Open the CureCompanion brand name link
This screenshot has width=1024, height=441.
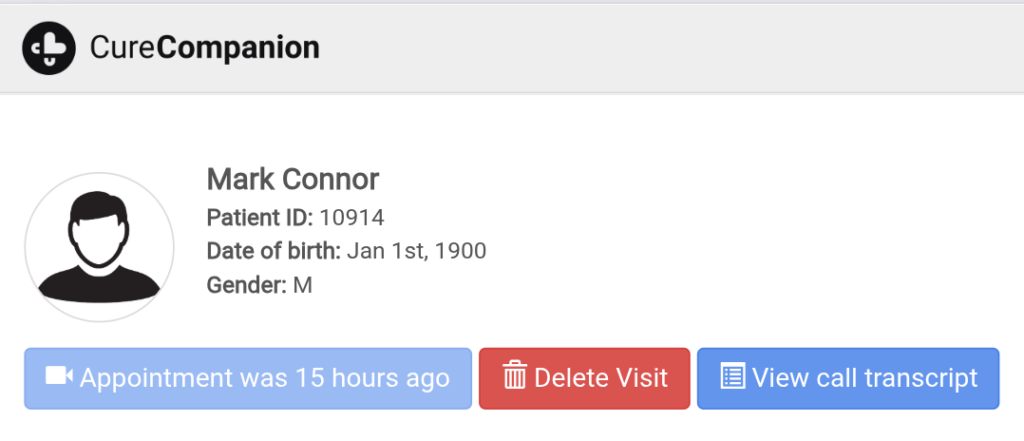pyautogui.click(x=204, y=47)
